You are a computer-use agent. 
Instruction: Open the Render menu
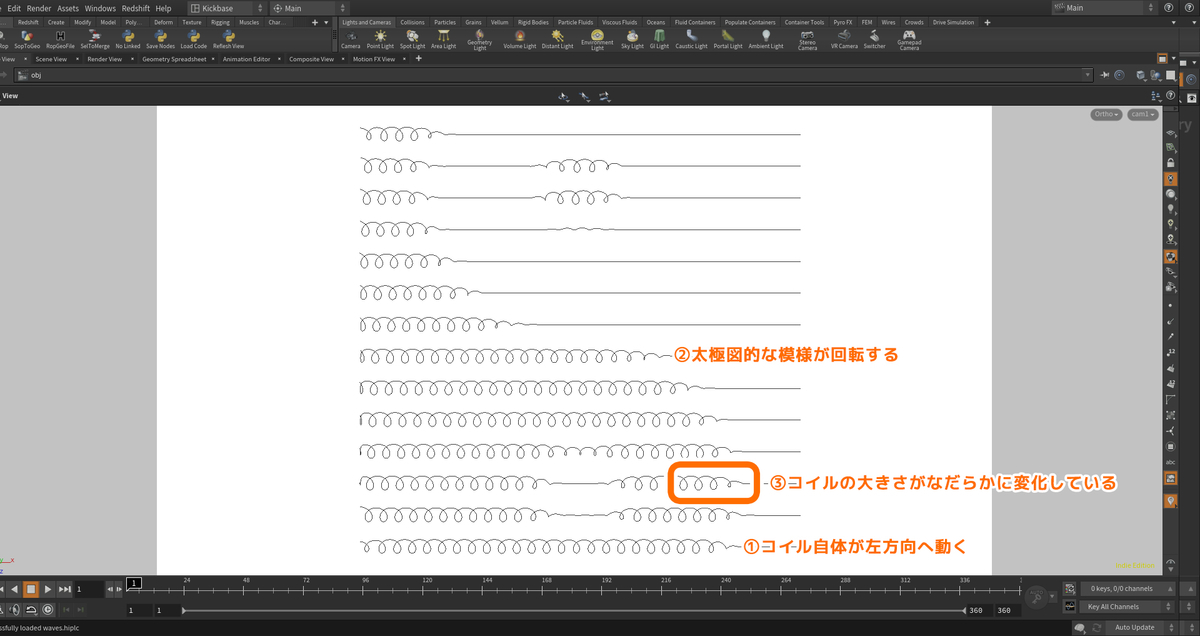(x=39, y=8)
